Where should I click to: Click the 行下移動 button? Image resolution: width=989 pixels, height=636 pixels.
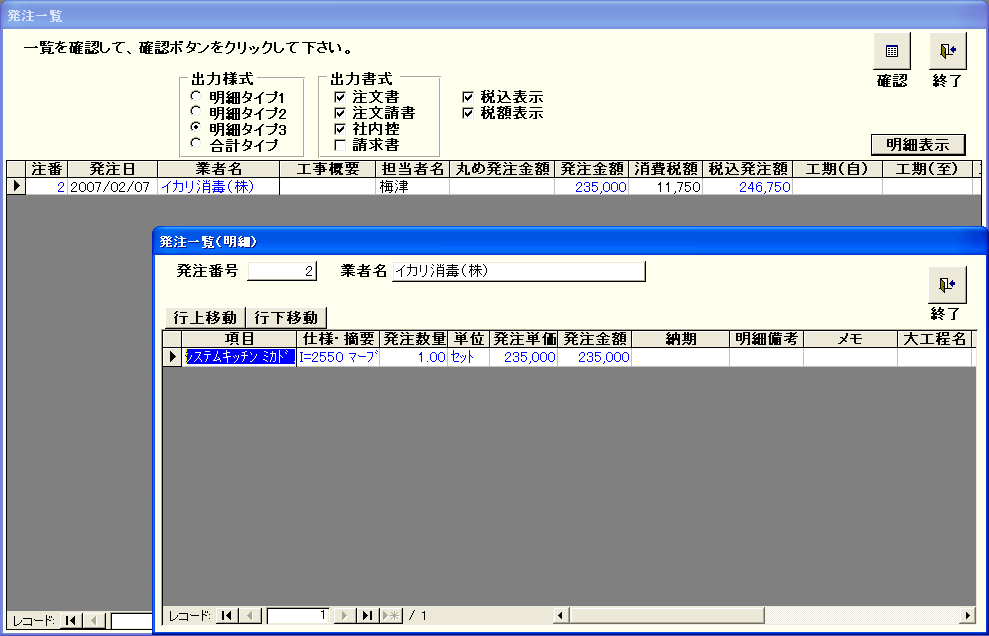point(286,317)
